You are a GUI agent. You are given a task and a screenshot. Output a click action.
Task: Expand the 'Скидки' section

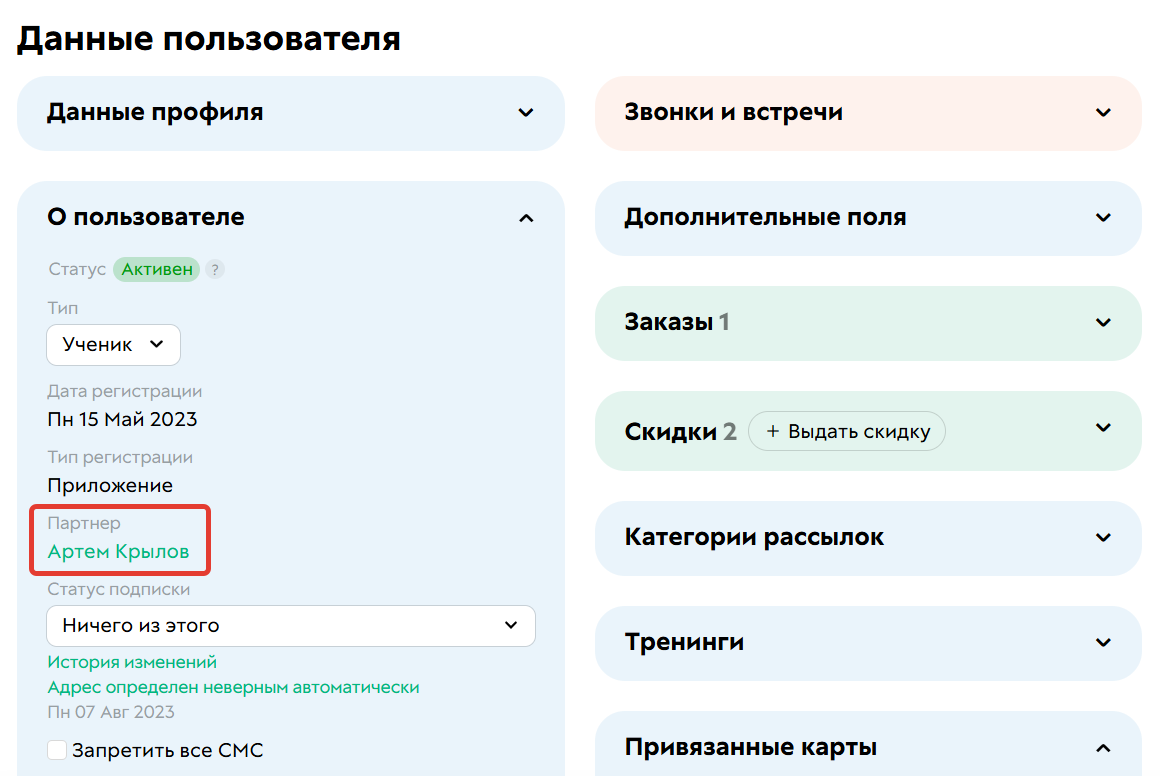[x=1103, y=430]
